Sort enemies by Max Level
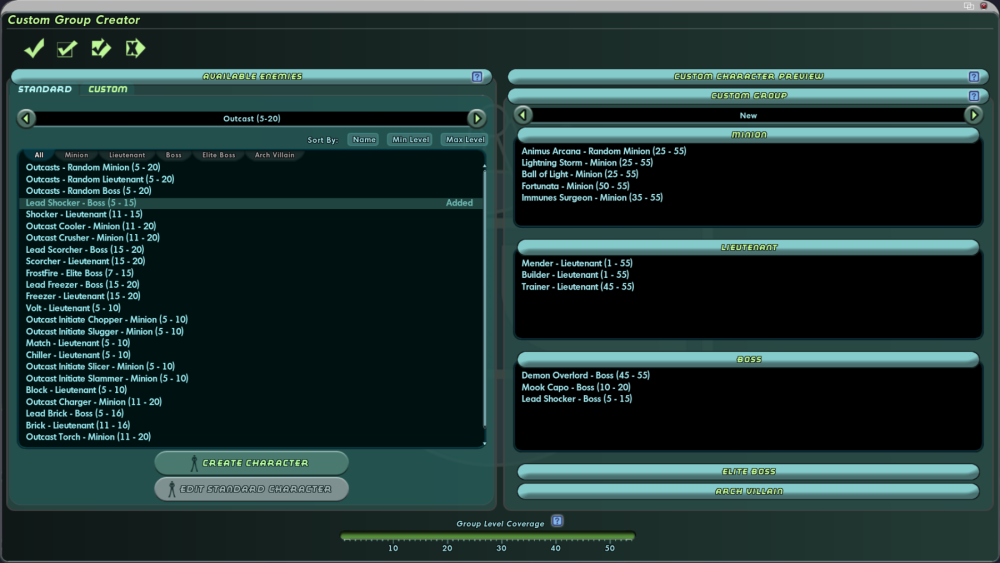This screenshot has width=1000, height=563. pos(465,140)
